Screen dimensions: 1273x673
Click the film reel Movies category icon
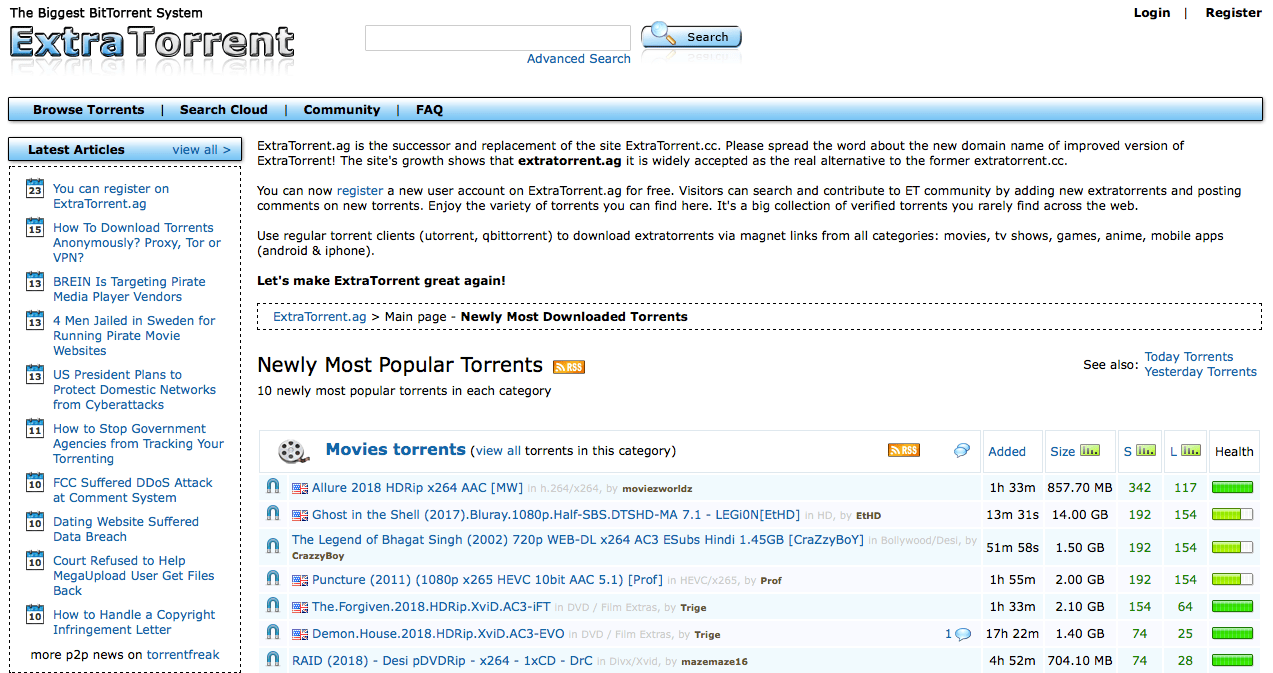pyautogui.click(x=292, y=451)
